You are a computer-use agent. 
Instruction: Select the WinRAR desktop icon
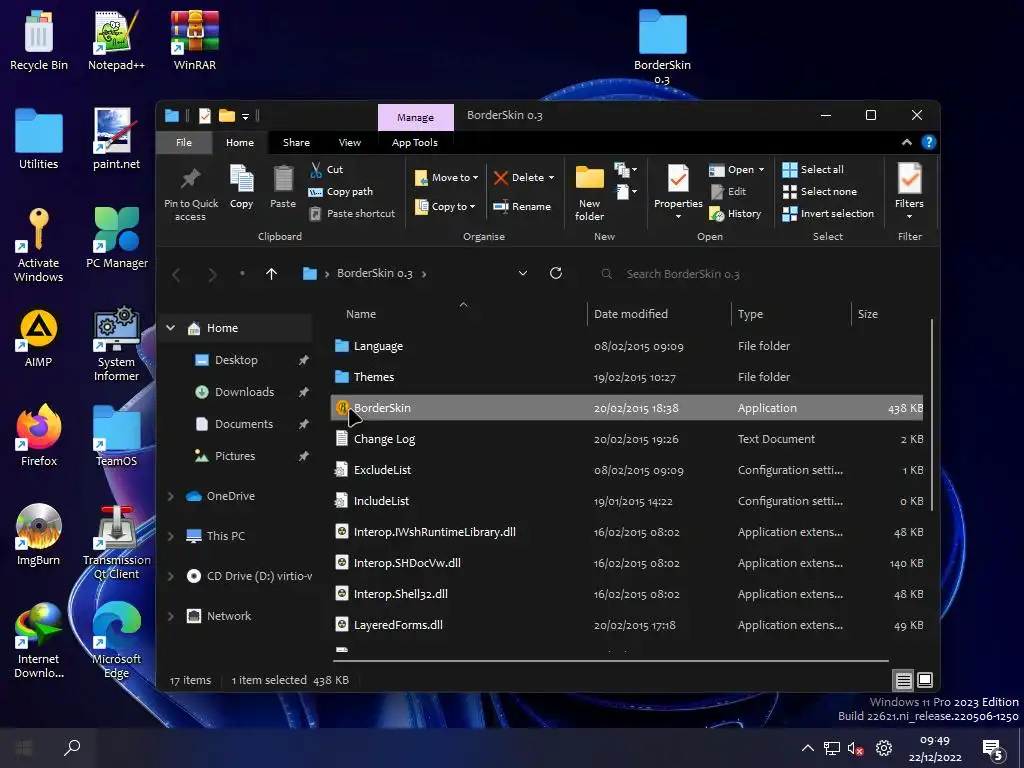pos(195,40)
